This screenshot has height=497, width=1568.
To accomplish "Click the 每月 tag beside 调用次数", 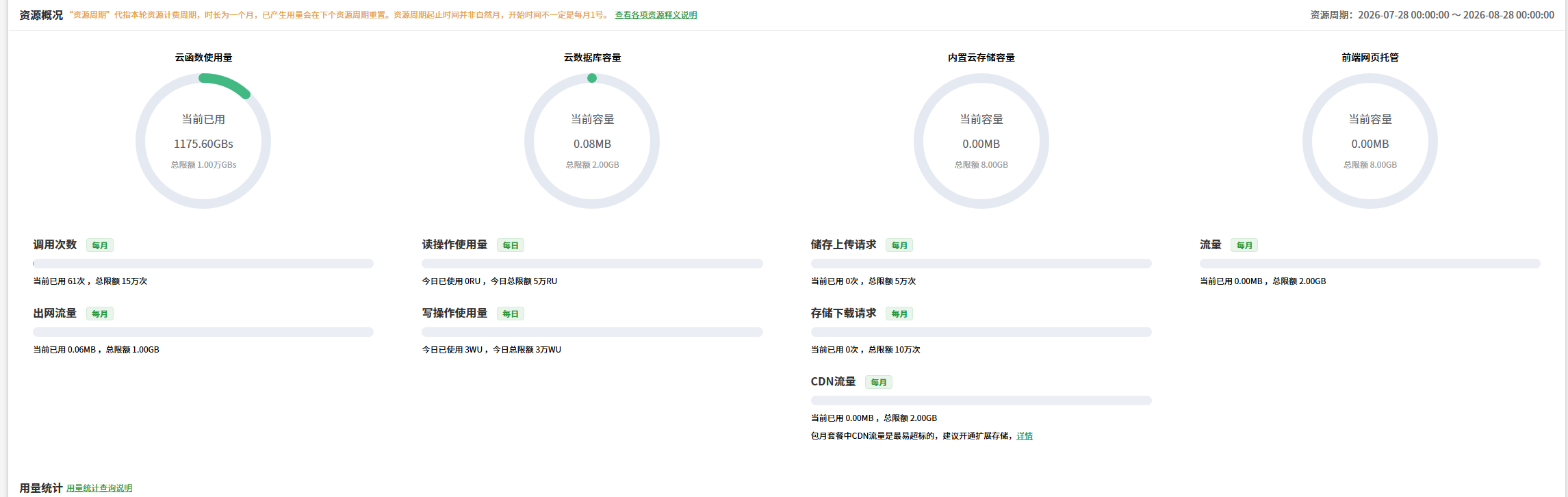I will coord(100,245).
